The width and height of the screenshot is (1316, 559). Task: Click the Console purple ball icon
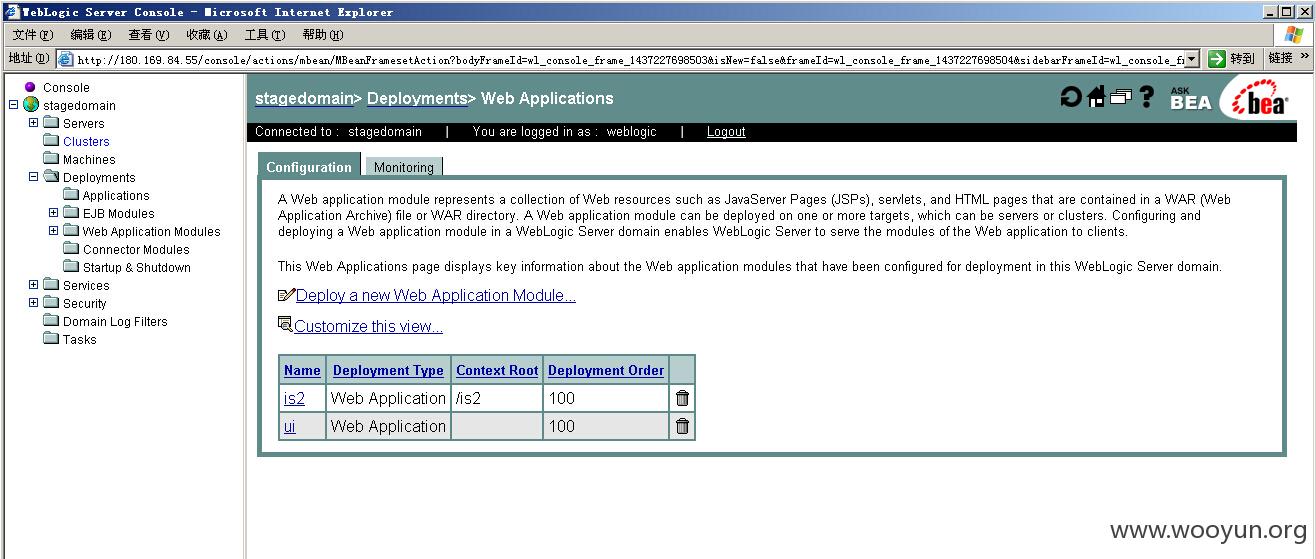[31, 87]
